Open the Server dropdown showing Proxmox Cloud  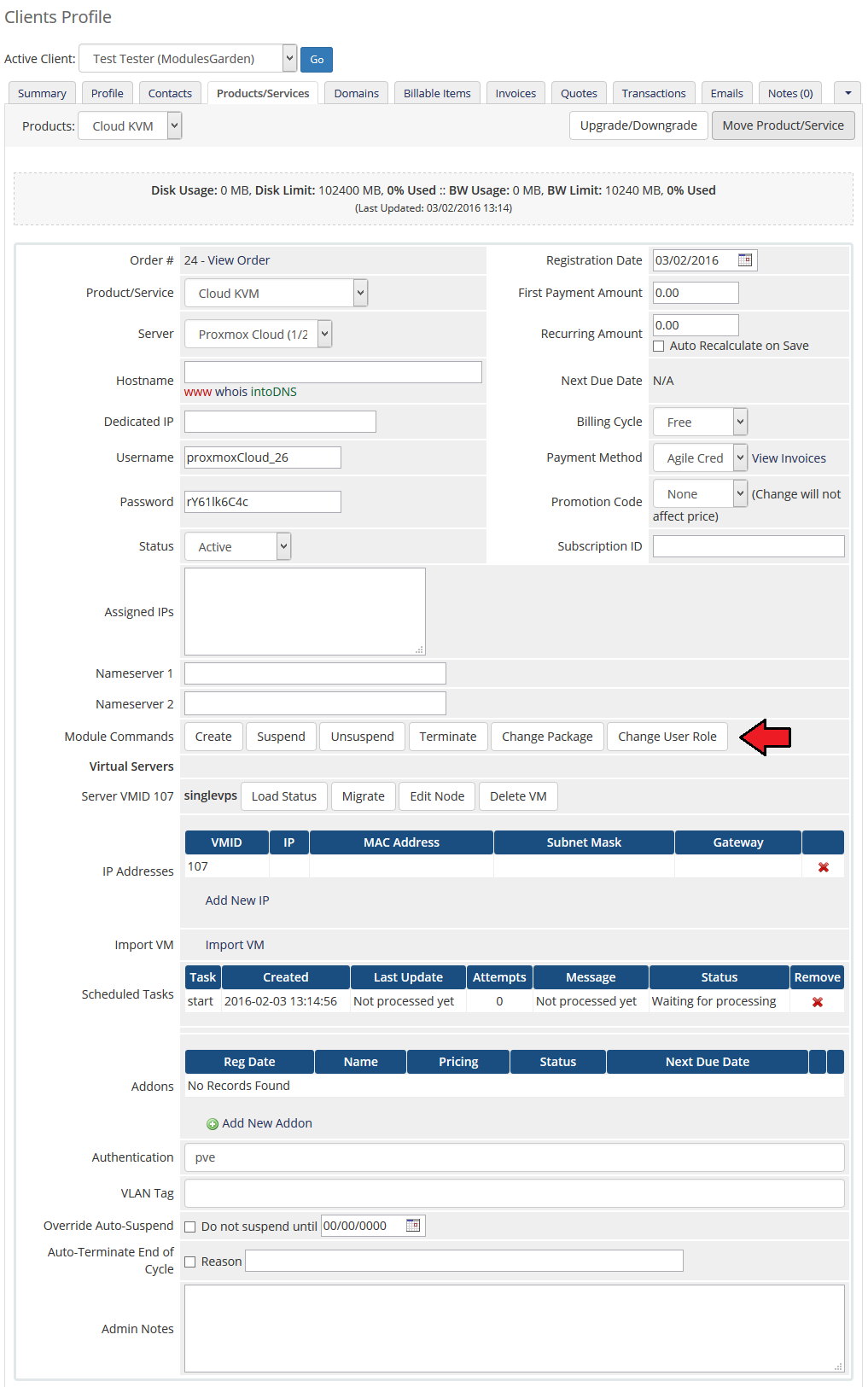coord(258,334)
